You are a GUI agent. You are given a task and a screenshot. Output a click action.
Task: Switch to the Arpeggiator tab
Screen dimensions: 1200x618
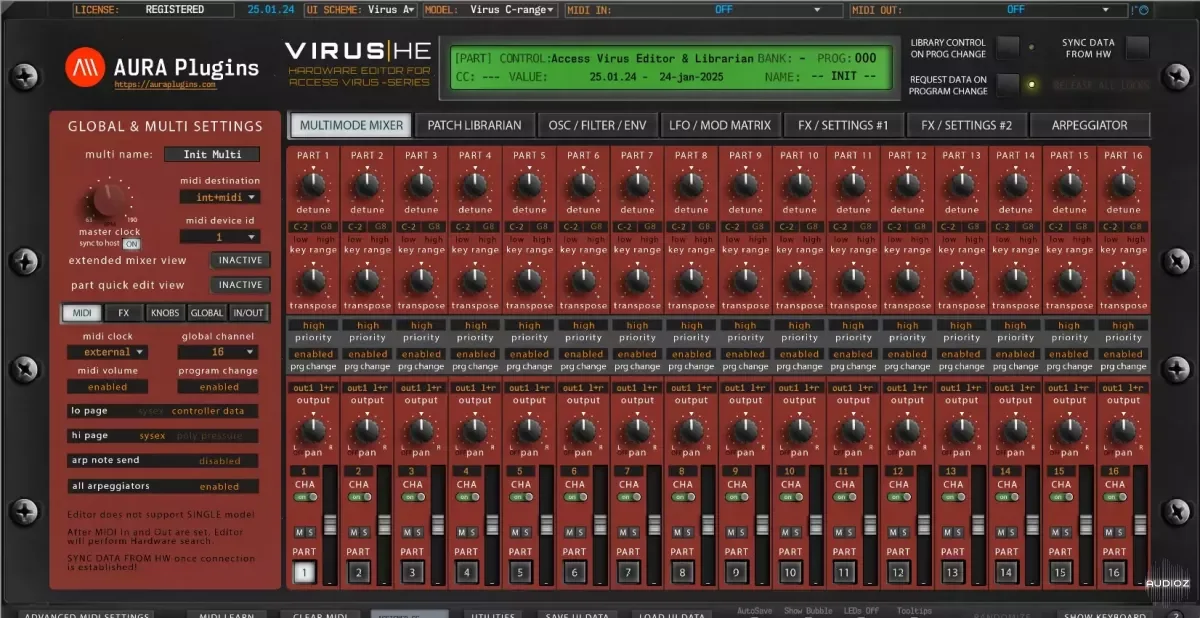pyautogui.click(x=1088, y=125)
